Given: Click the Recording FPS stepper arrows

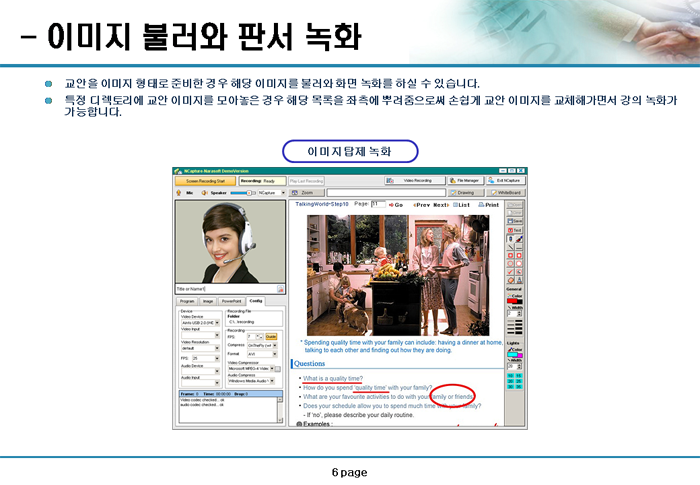Looking at the screenshot, I should 259,337.
